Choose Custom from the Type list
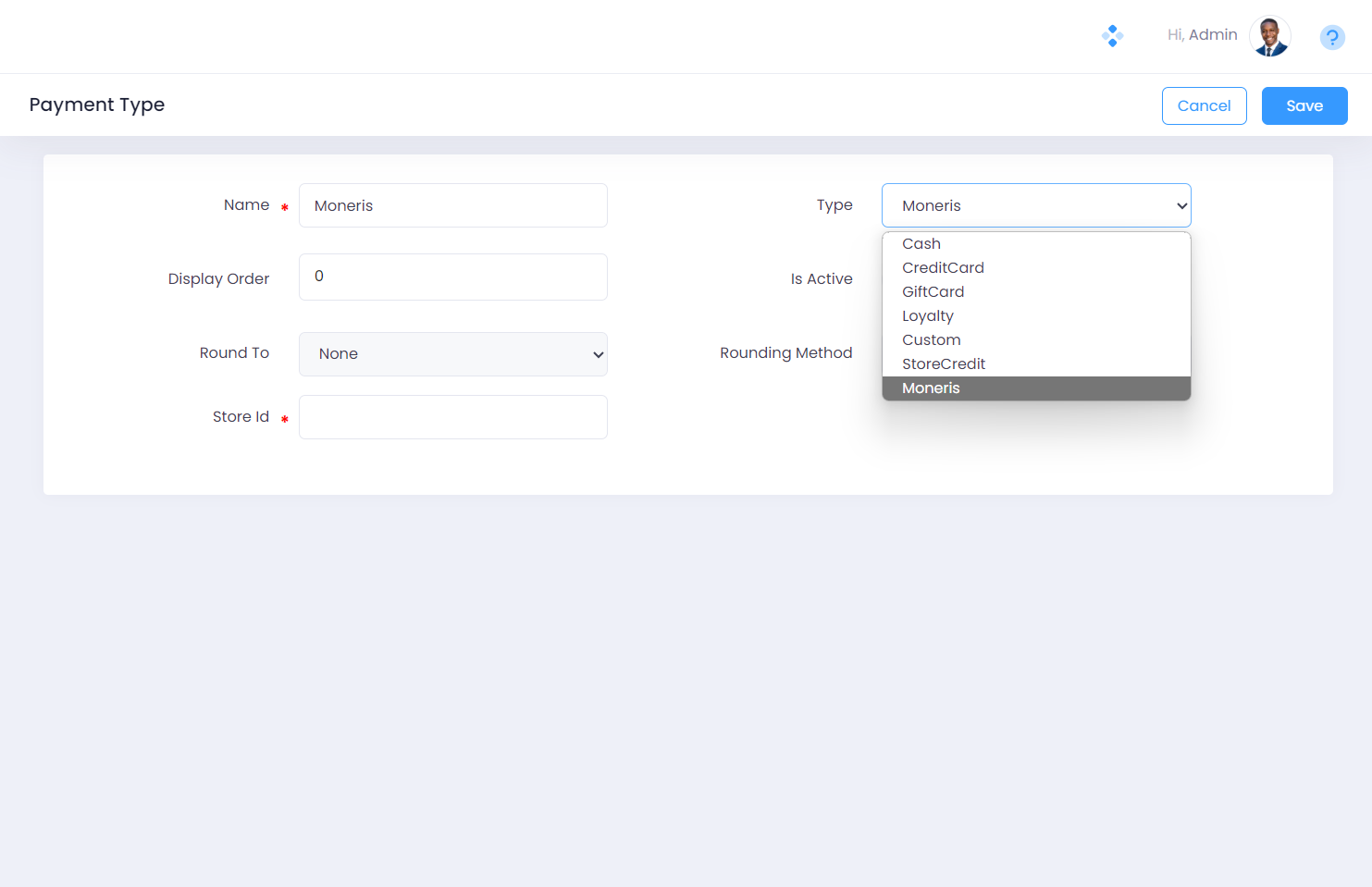1372x887 pixels. 931,340
